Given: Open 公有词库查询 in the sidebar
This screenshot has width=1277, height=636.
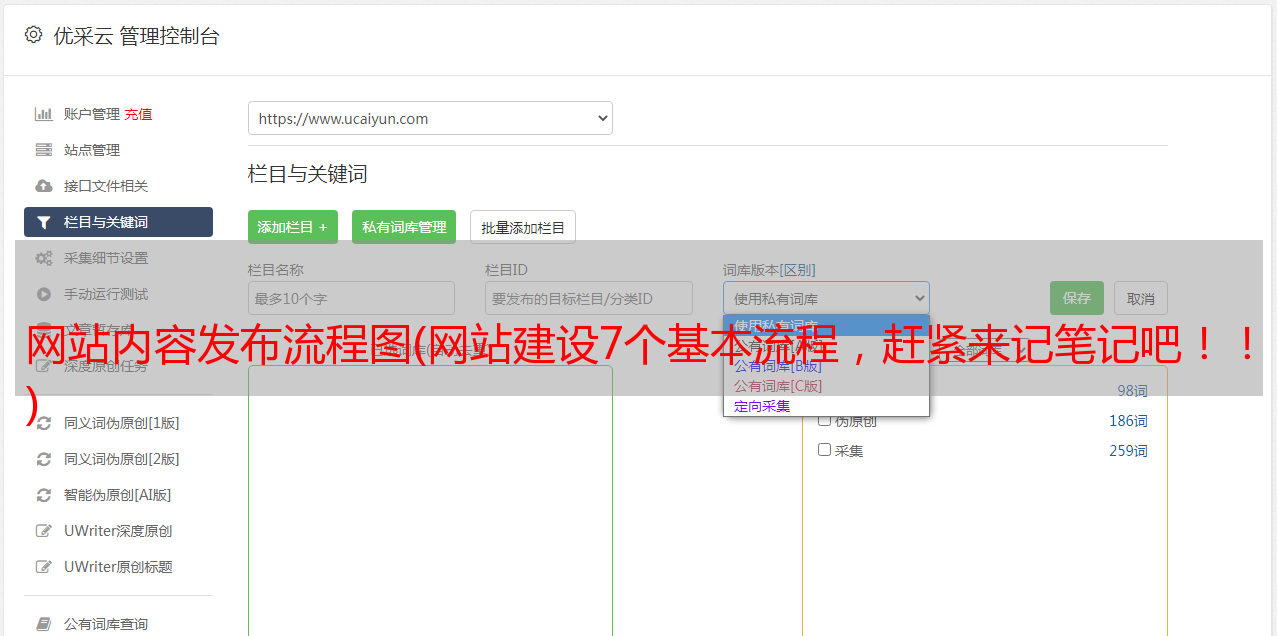Looking at the screenshot, I should (106, 624).
